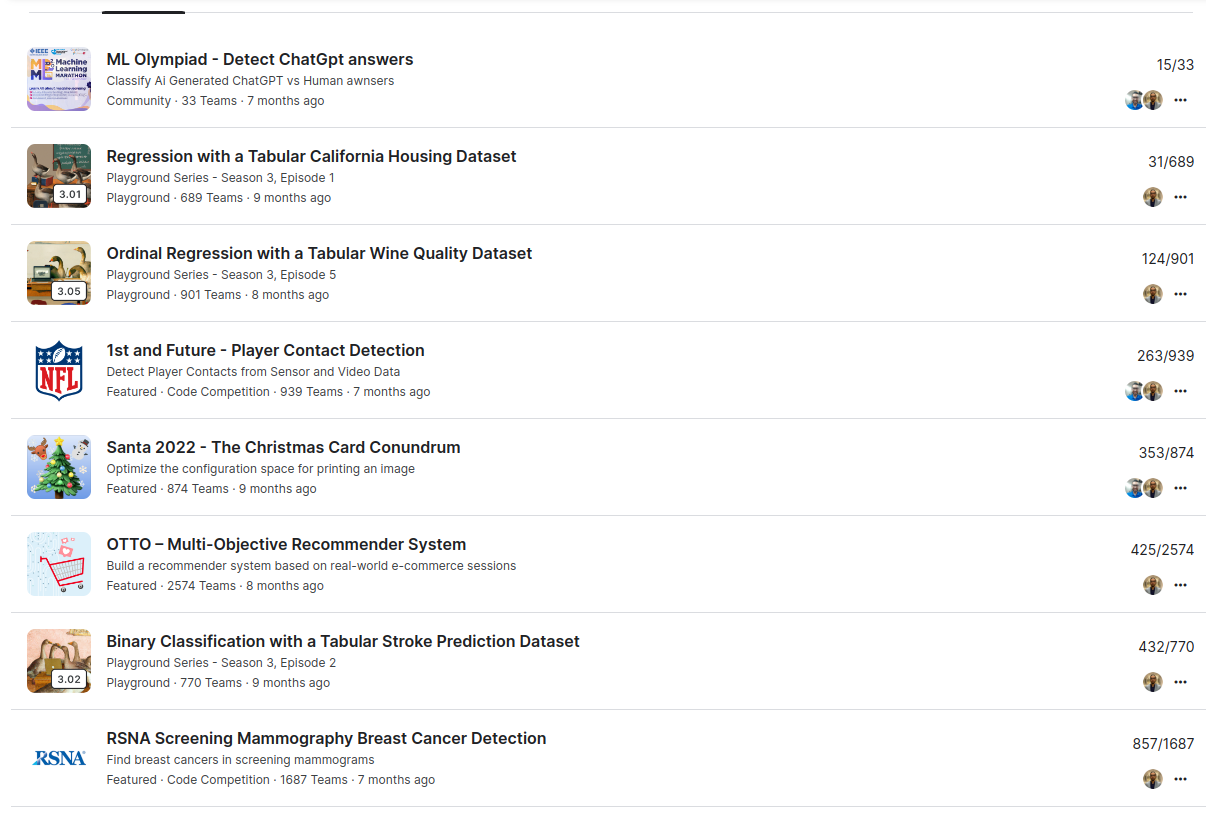Open the three-dot menu for ML Olympiad
Image resolution: width=1206 pixels, height=814 pixels.
1180,100
